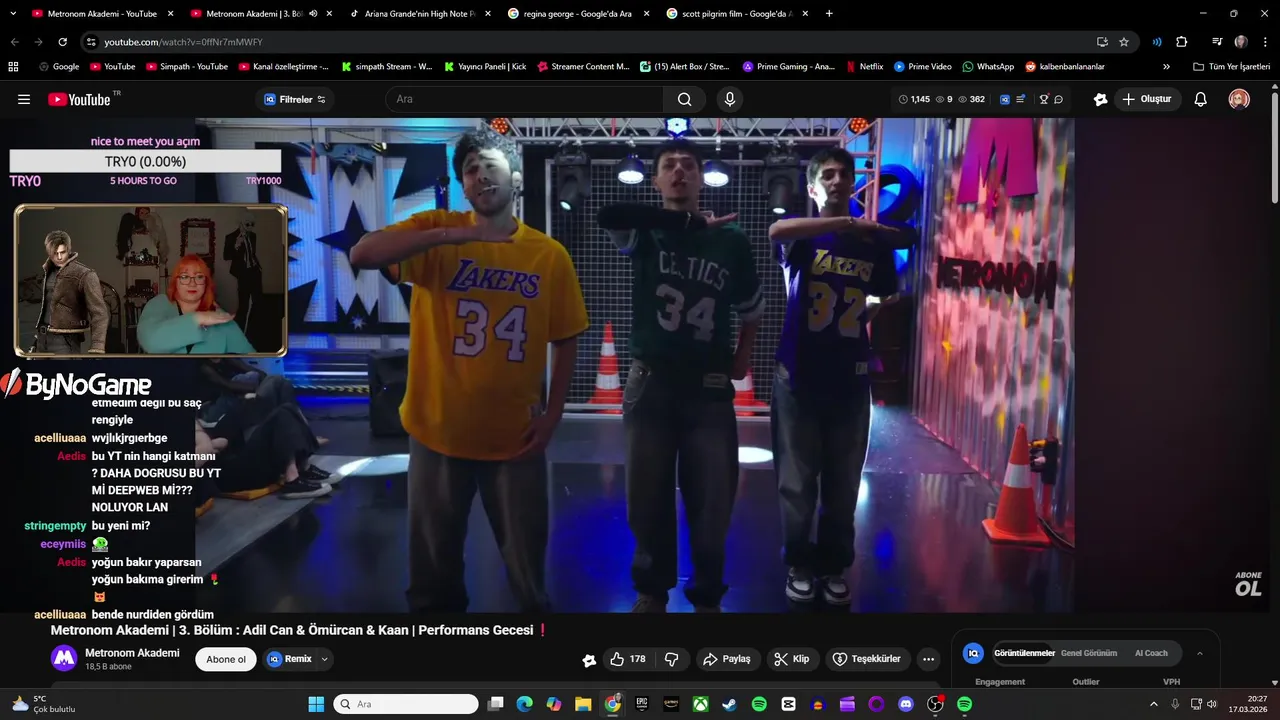Screen dimensions: 1280x720
Task: Open the Remix dropdown arrow
Action: pos(325,659)
